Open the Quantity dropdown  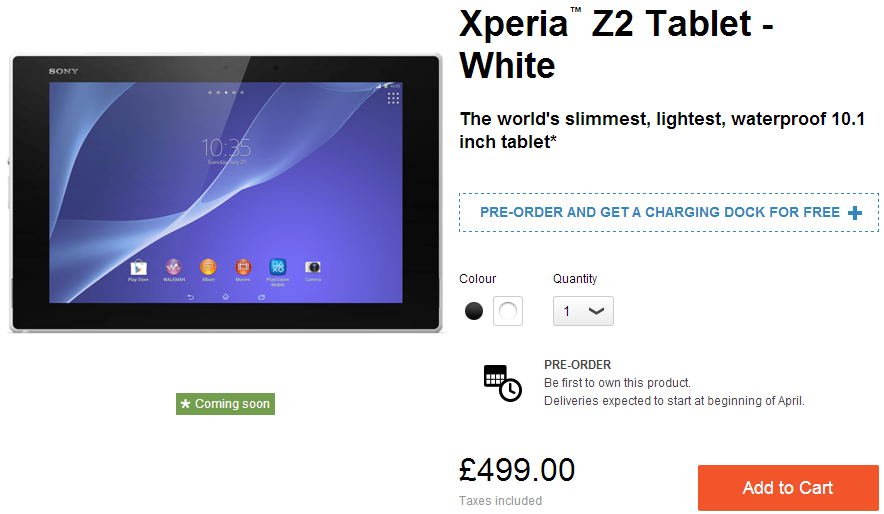[583, 311]
